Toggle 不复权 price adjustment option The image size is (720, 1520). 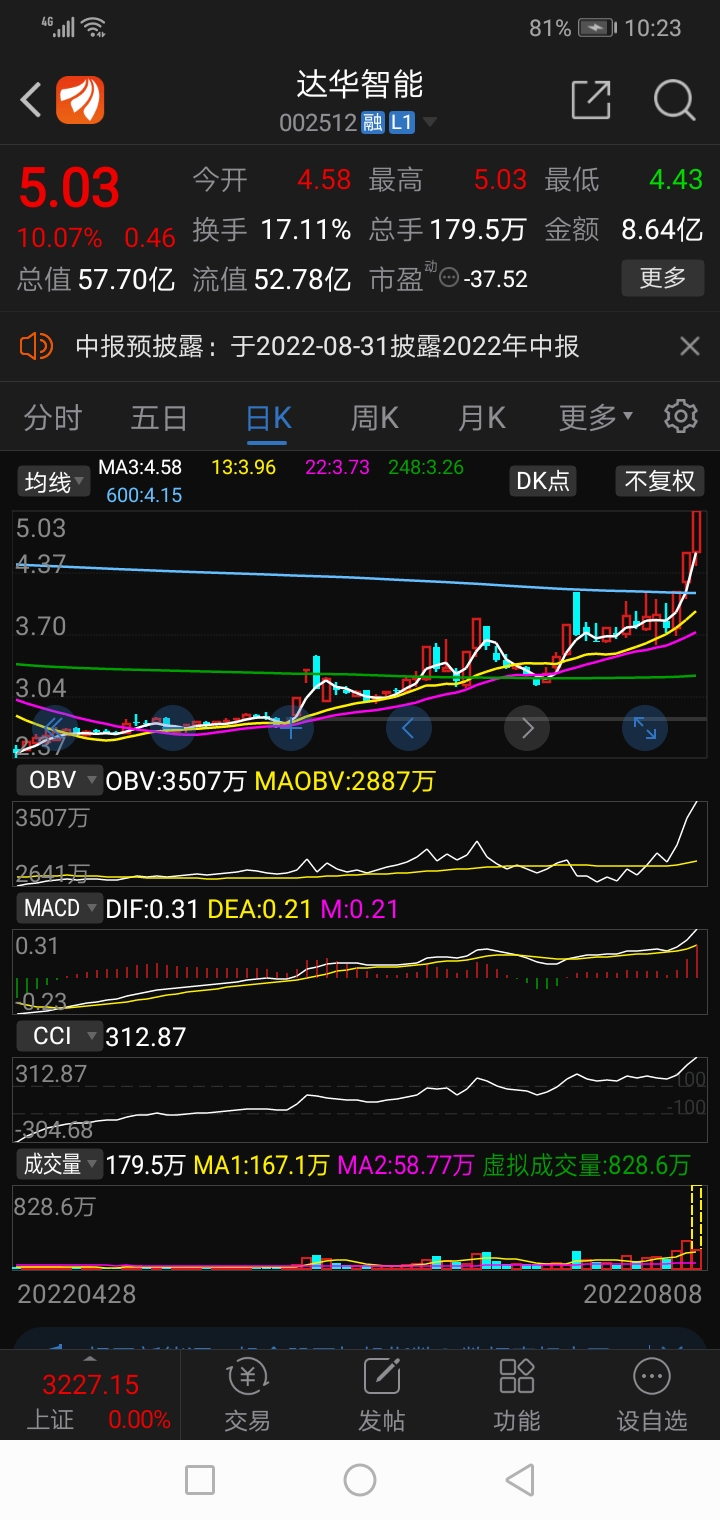pyautogui.click(x=659, y=481)
